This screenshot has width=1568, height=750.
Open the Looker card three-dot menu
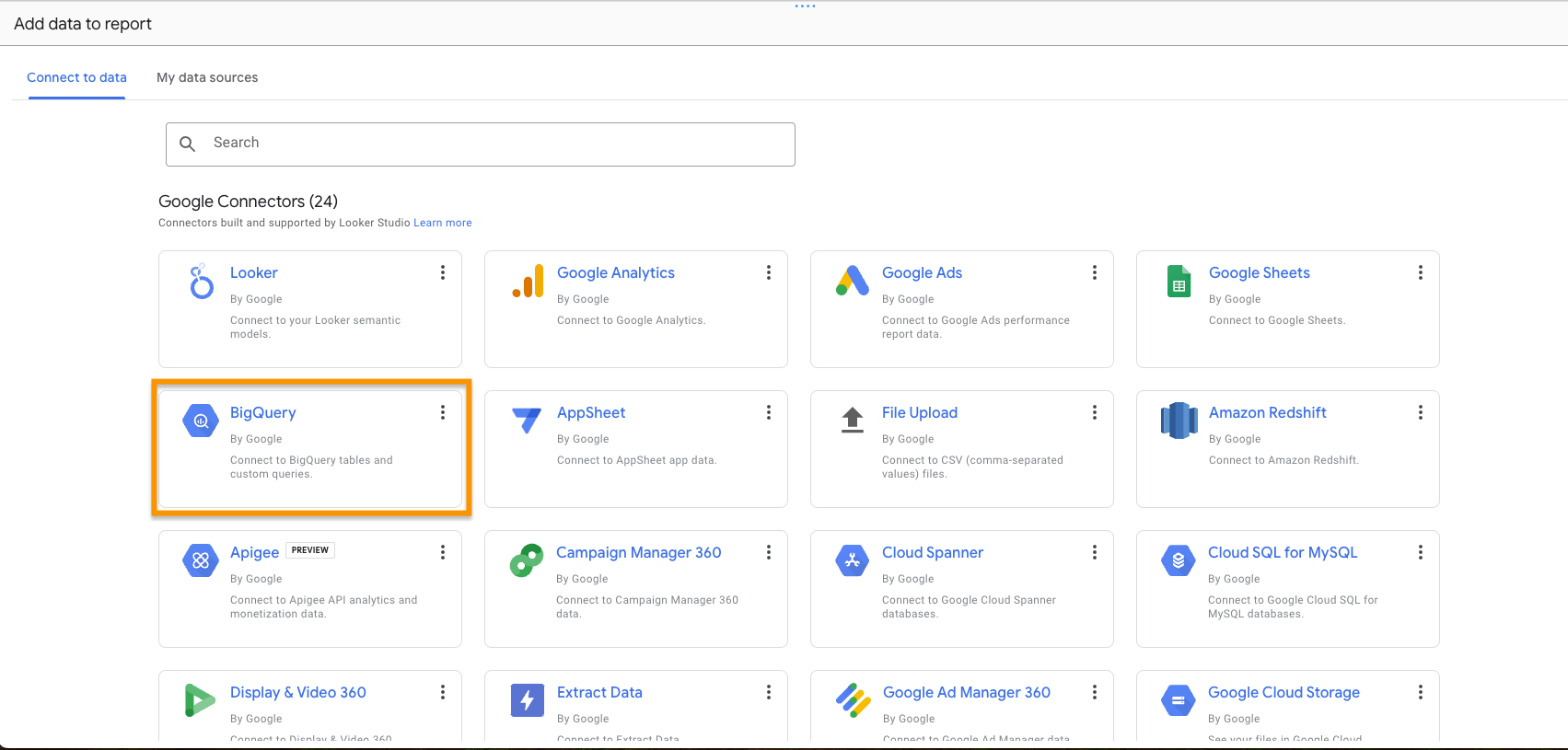443,272
